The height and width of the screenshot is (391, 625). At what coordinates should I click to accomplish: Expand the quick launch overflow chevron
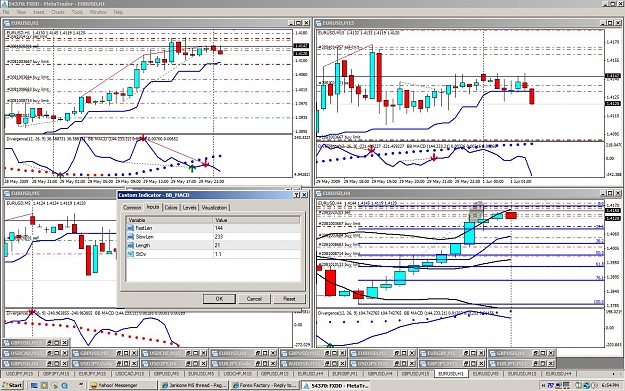coord(81,385)
